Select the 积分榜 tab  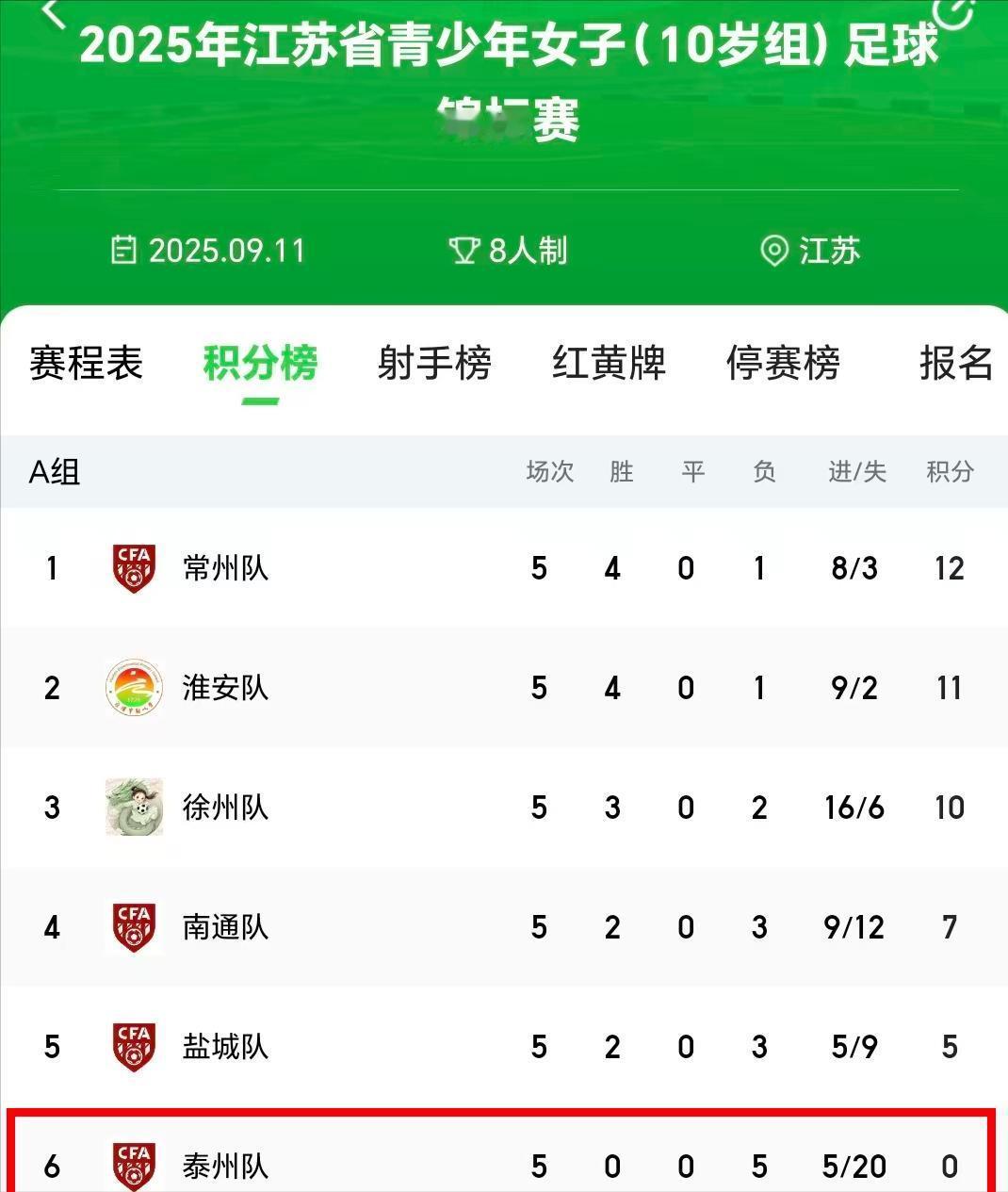coord(260,363)
